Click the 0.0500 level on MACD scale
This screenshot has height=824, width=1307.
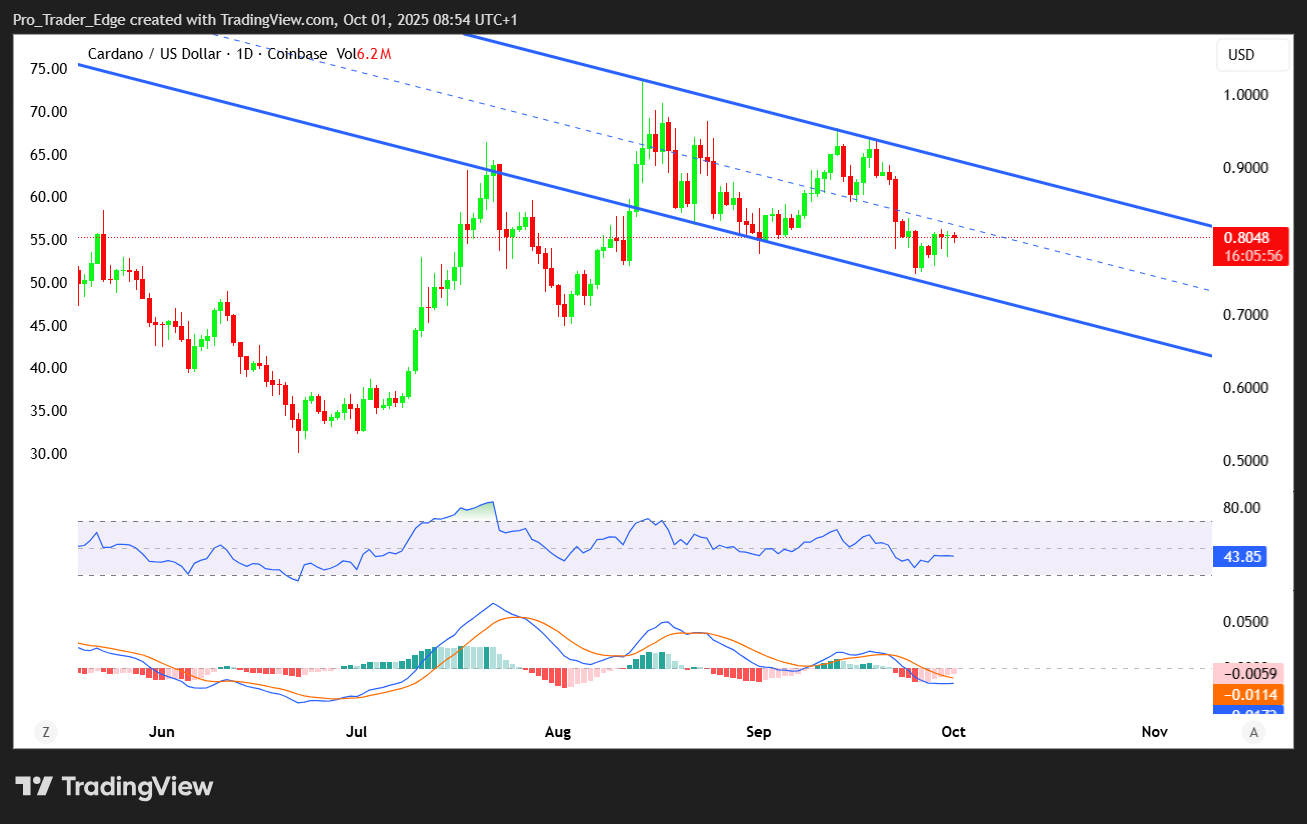pyautogui.click(x=1246, y=621)
